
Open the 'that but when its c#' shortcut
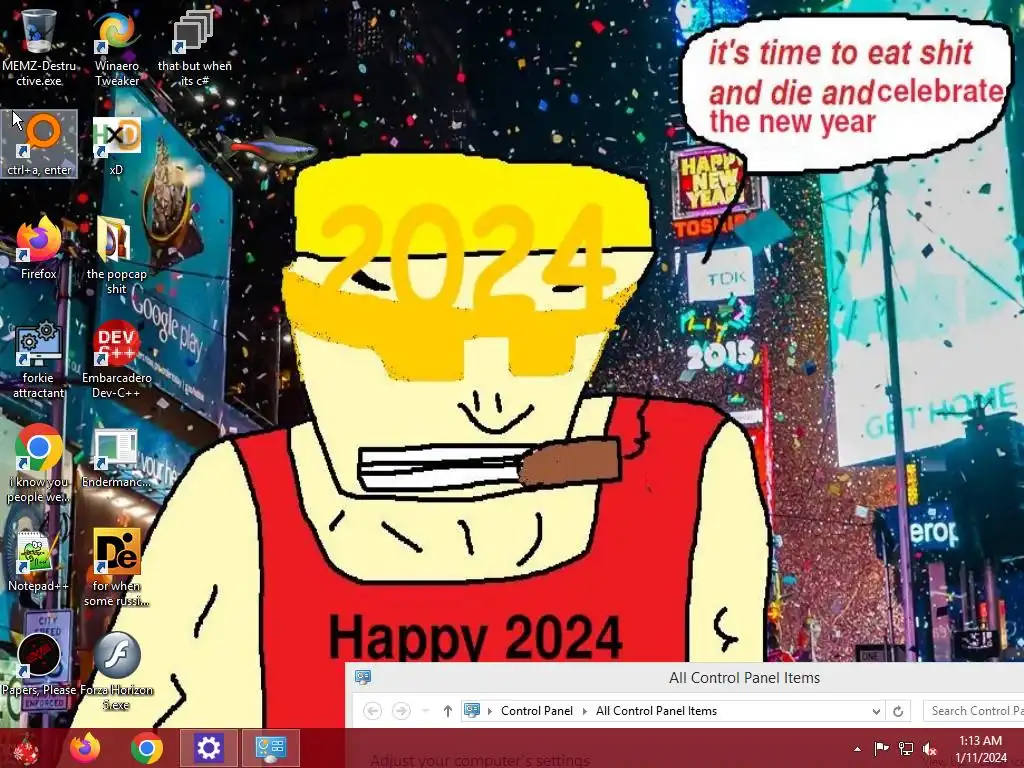tap(194, 48)
